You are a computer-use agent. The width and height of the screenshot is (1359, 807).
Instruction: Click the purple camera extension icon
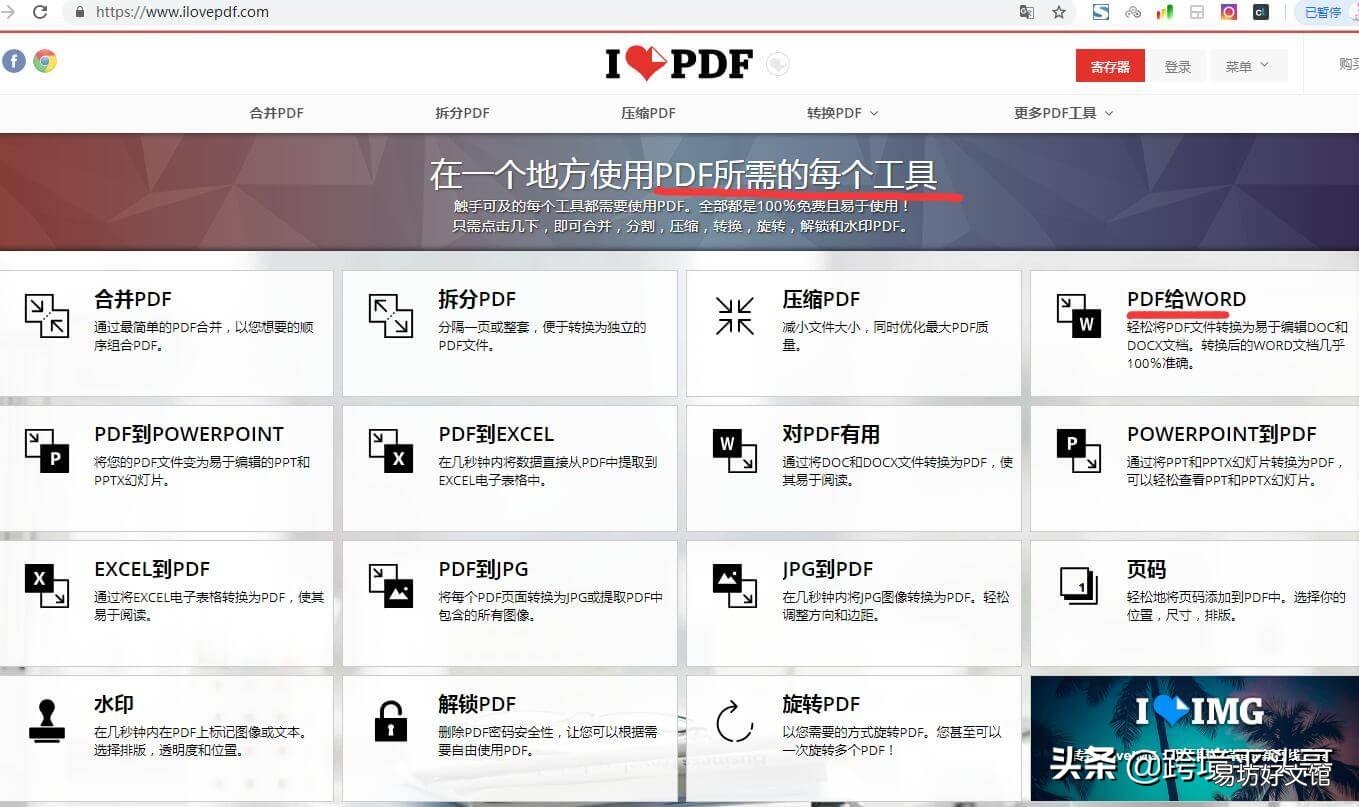click(1229, 12)
